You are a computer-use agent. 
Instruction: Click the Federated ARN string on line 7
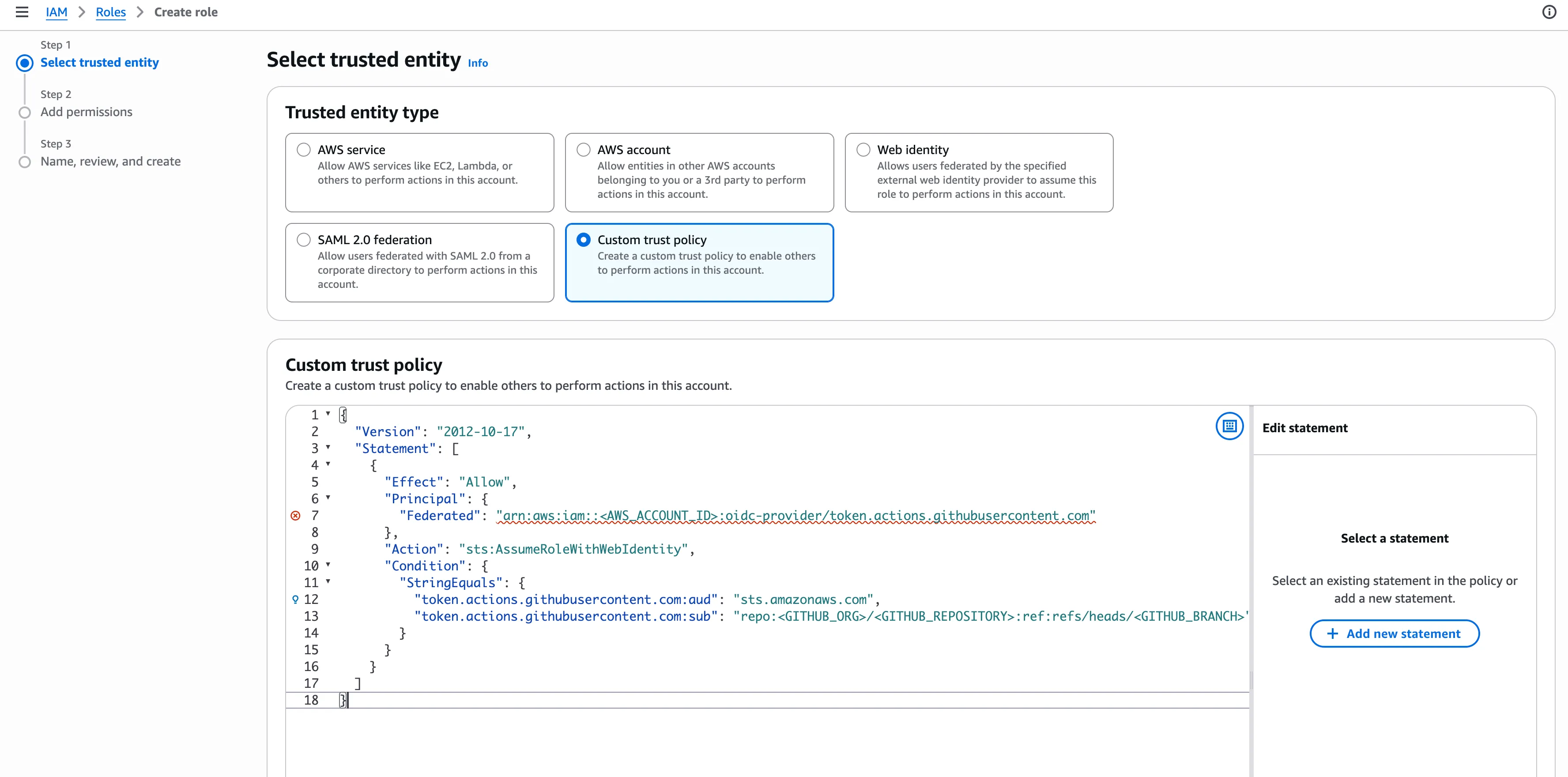(796, 516)
